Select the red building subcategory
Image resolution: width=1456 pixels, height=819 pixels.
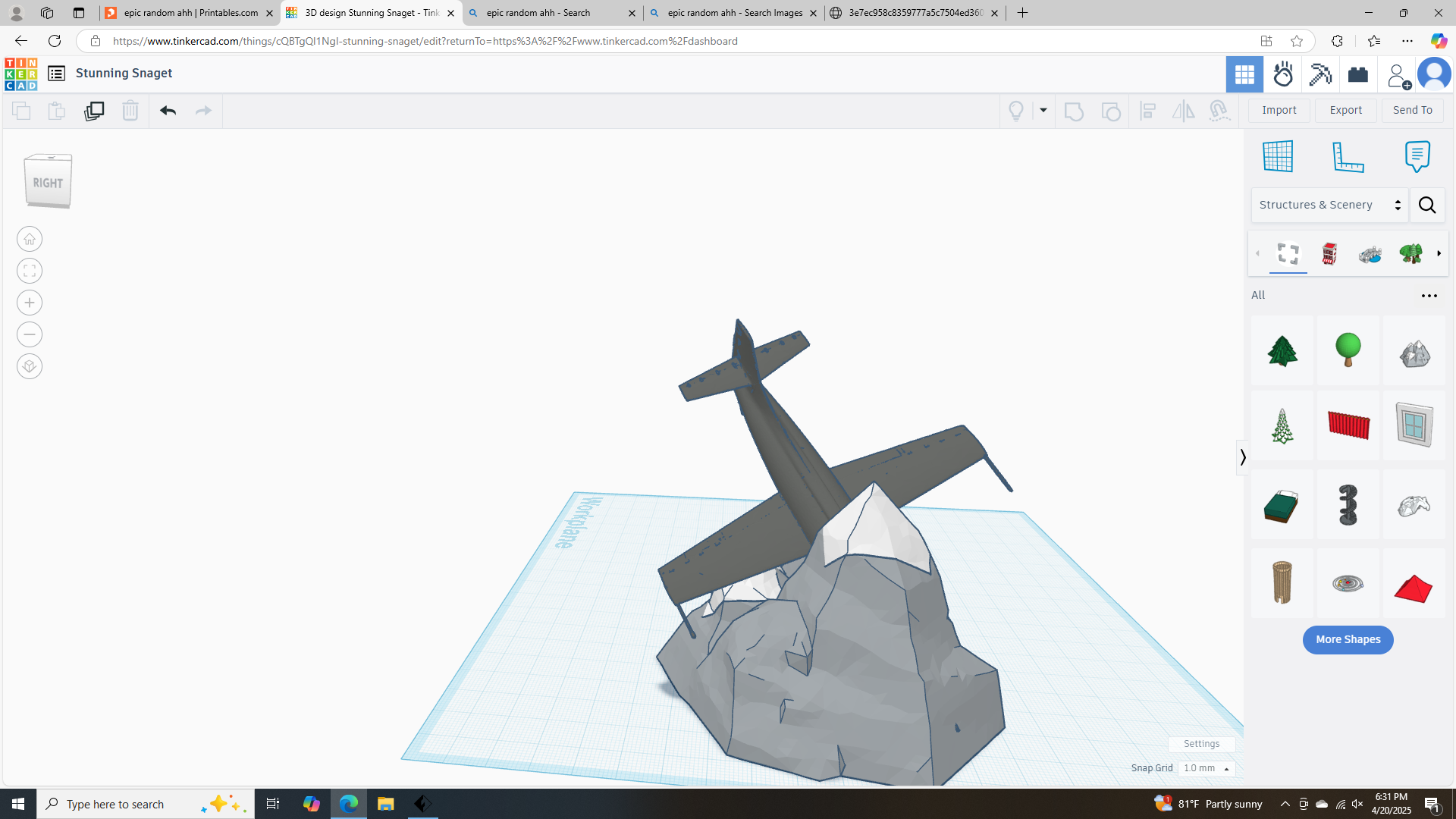(1329, 253)
